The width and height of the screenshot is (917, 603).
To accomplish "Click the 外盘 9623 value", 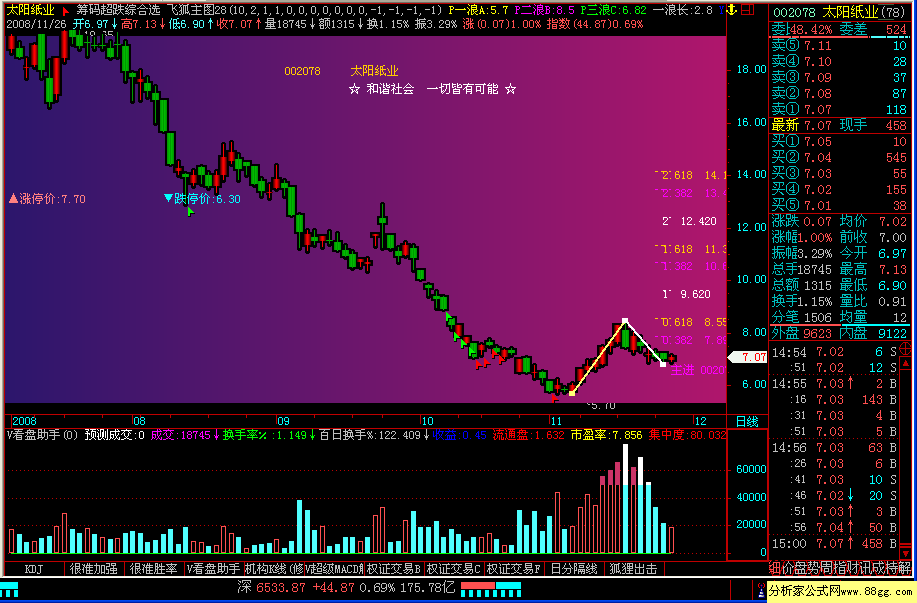I will [x=818, y=333].
